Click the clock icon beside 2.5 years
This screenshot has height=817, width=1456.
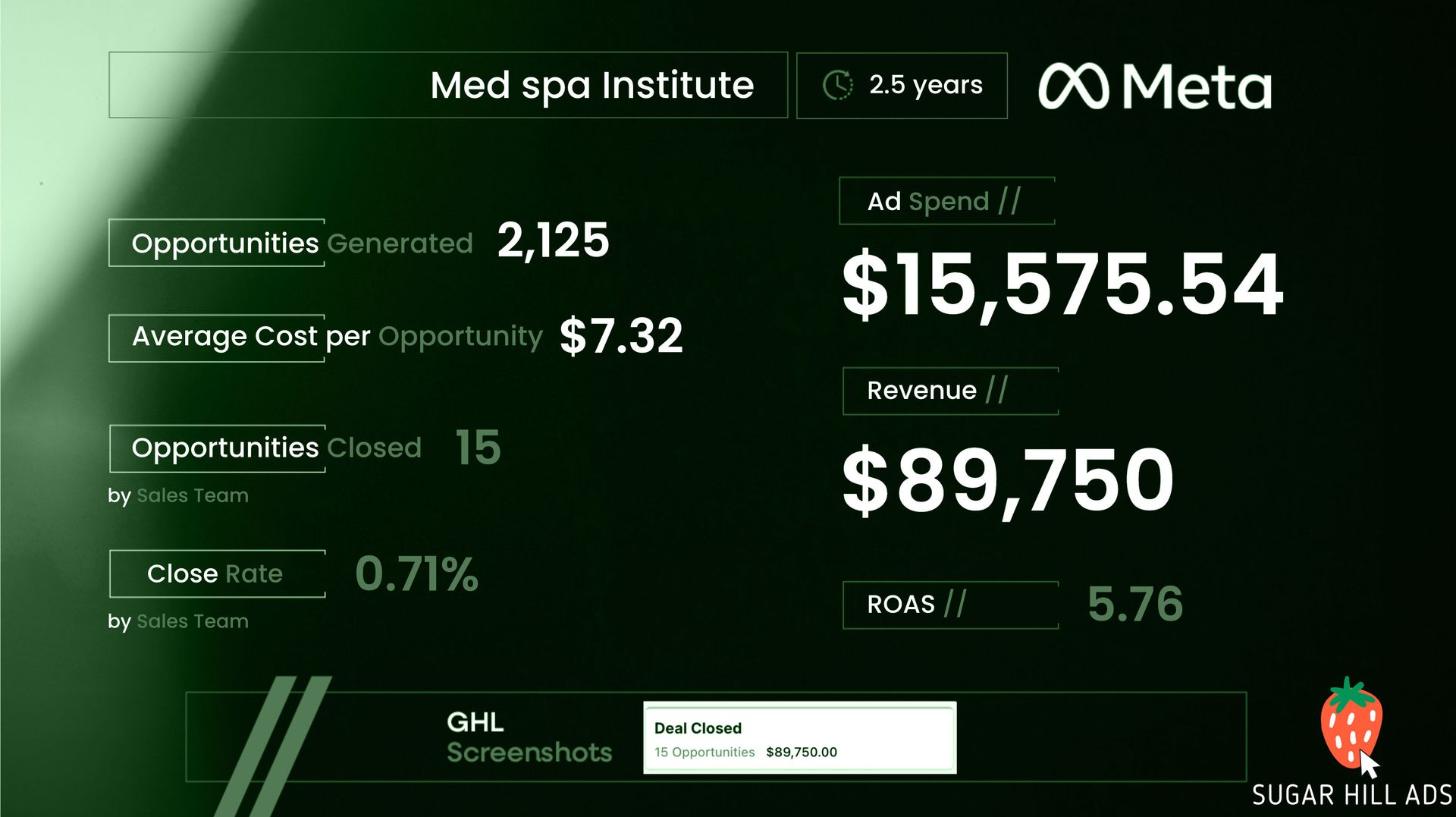pyautogui.click(x=837, y=85)
